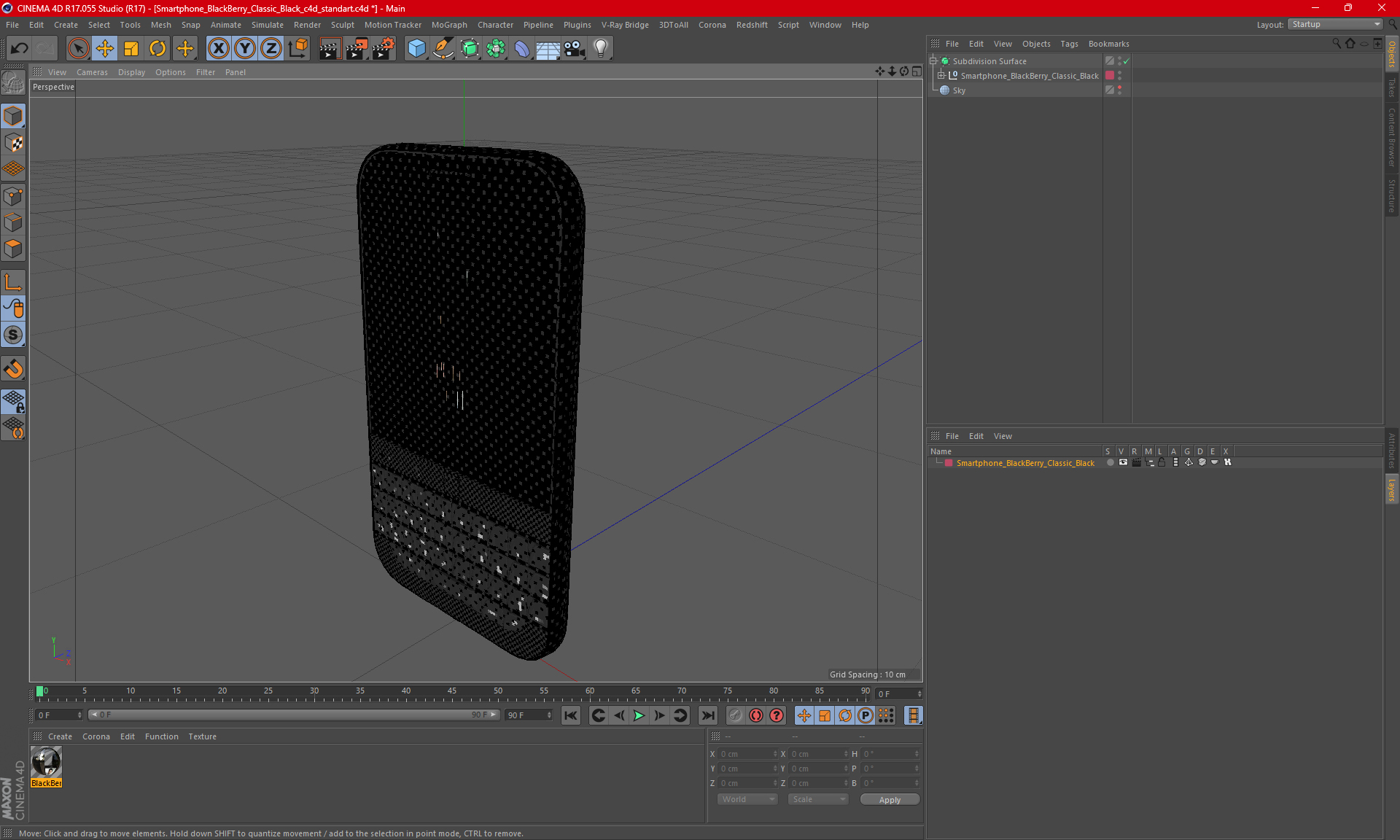Toggle Subdivision Surface enable checkmark
The width and height of the screenshot is (1400, 840).
[x=1127, y=61]
